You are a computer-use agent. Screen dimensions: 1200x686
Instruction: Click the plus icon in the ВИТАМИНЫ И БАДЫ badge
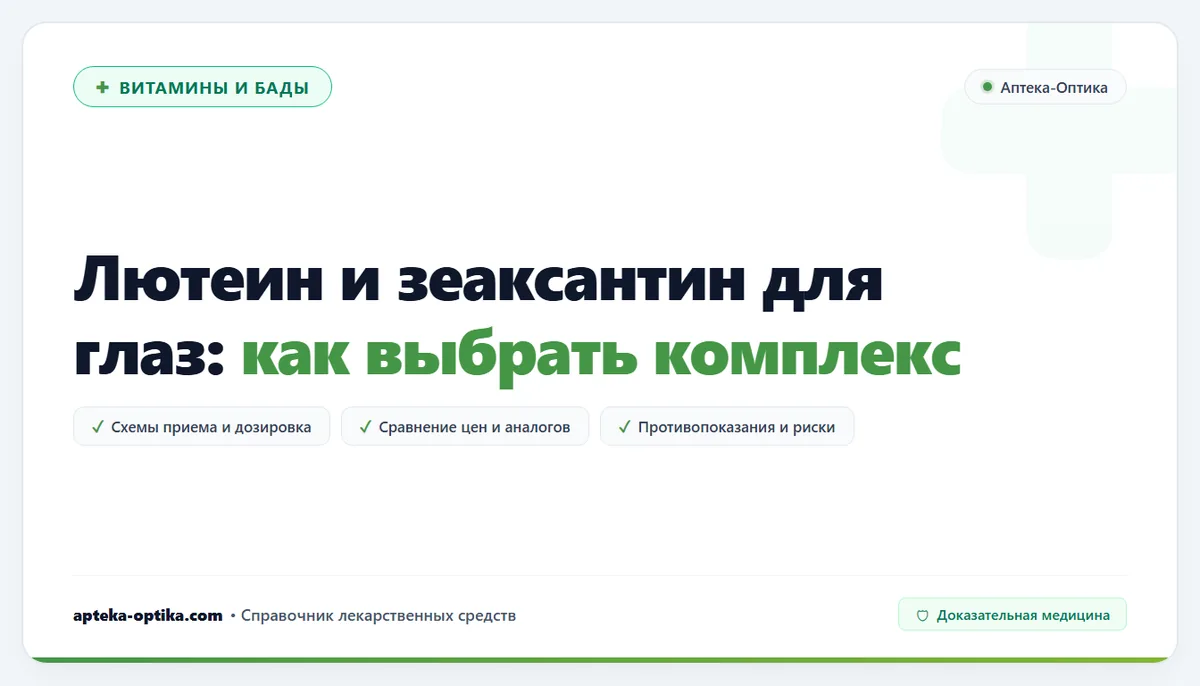[102, 87]
